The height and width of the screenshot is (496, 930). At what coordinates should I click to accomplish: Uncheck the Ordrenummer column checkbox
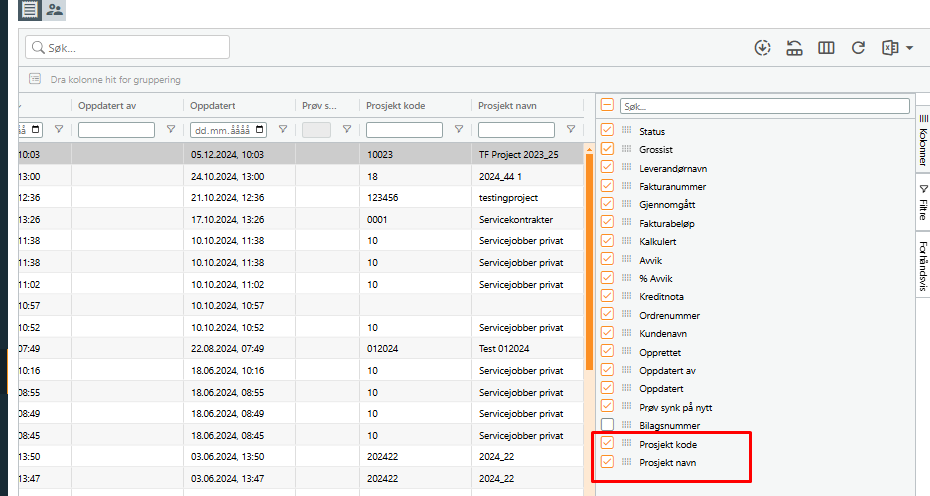point(607,314)
